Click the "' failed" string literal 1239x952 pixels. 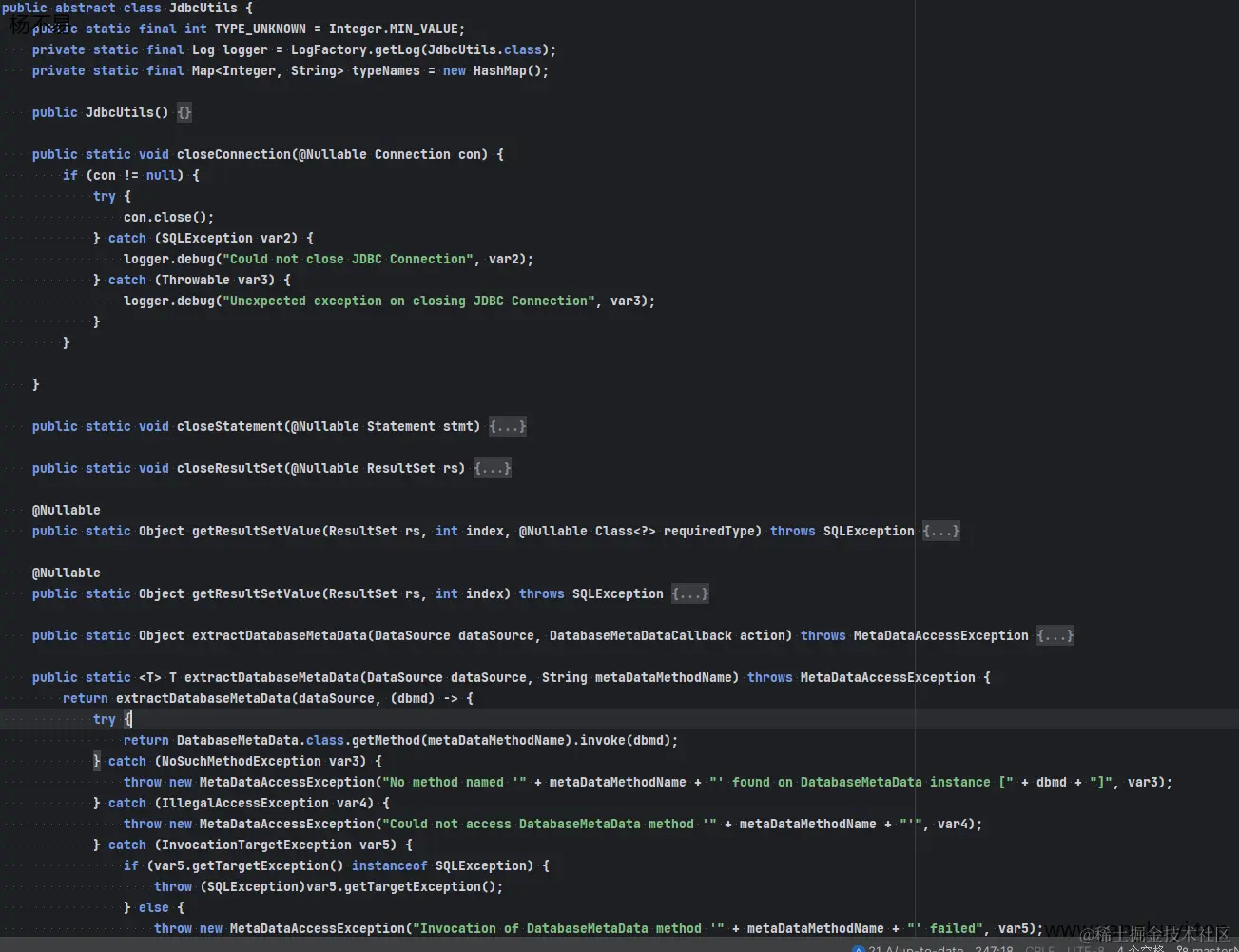tap(945, 928)
